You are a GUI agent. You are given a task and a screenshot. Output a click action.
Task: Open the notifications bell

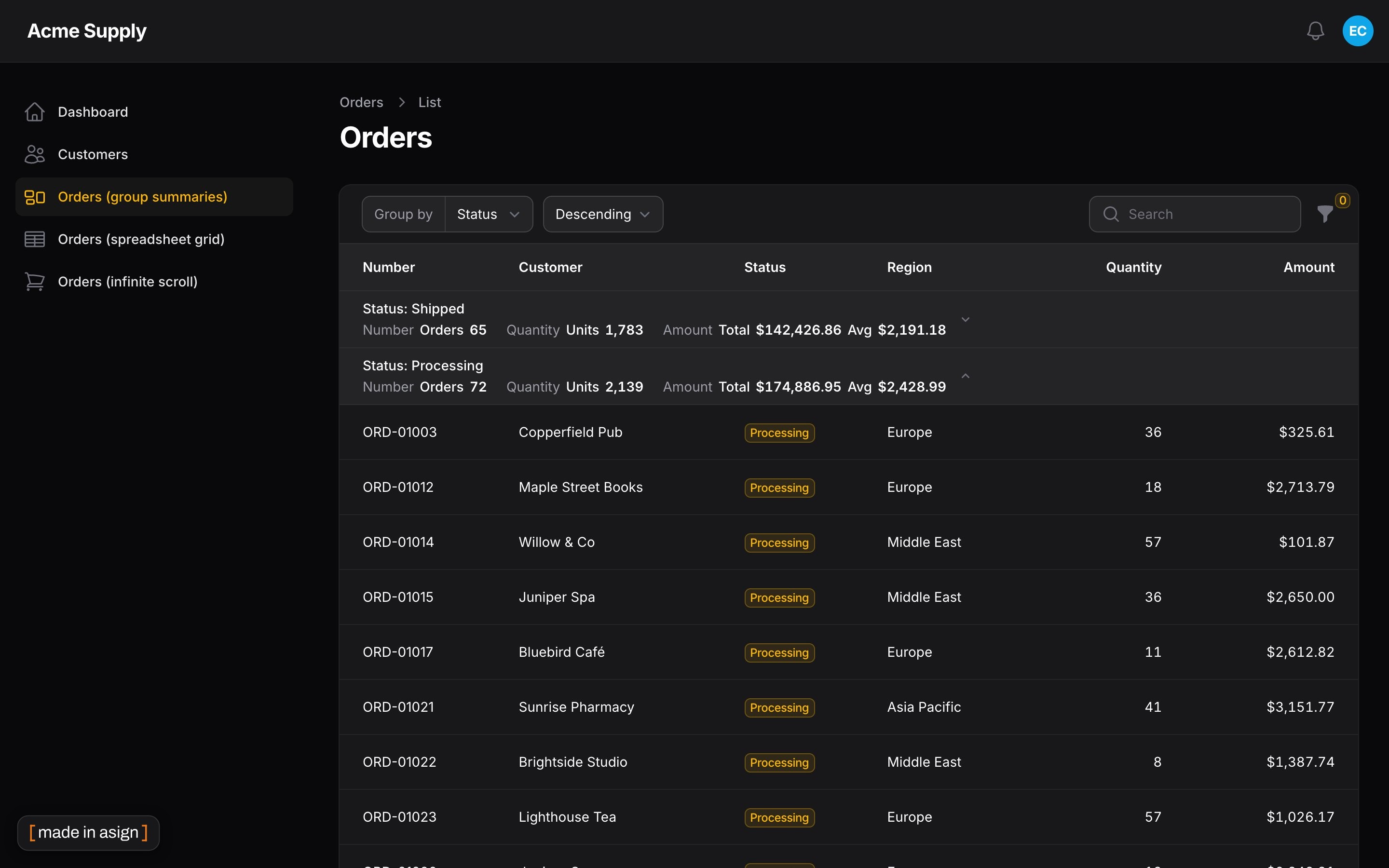pyautogui.click(x=1315, y=31)
